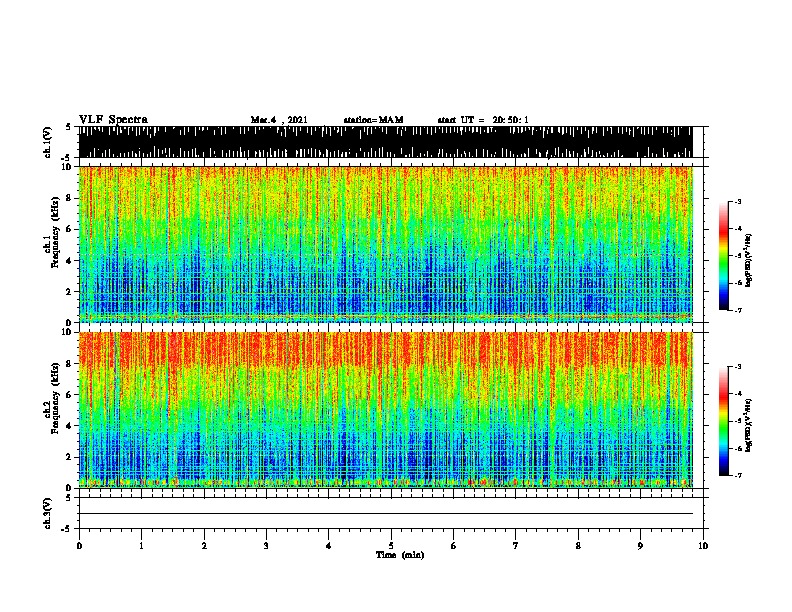This screenshot has width=792, height=612.
Task: Click time axis tick label "10"
Action: pos(703,545)
